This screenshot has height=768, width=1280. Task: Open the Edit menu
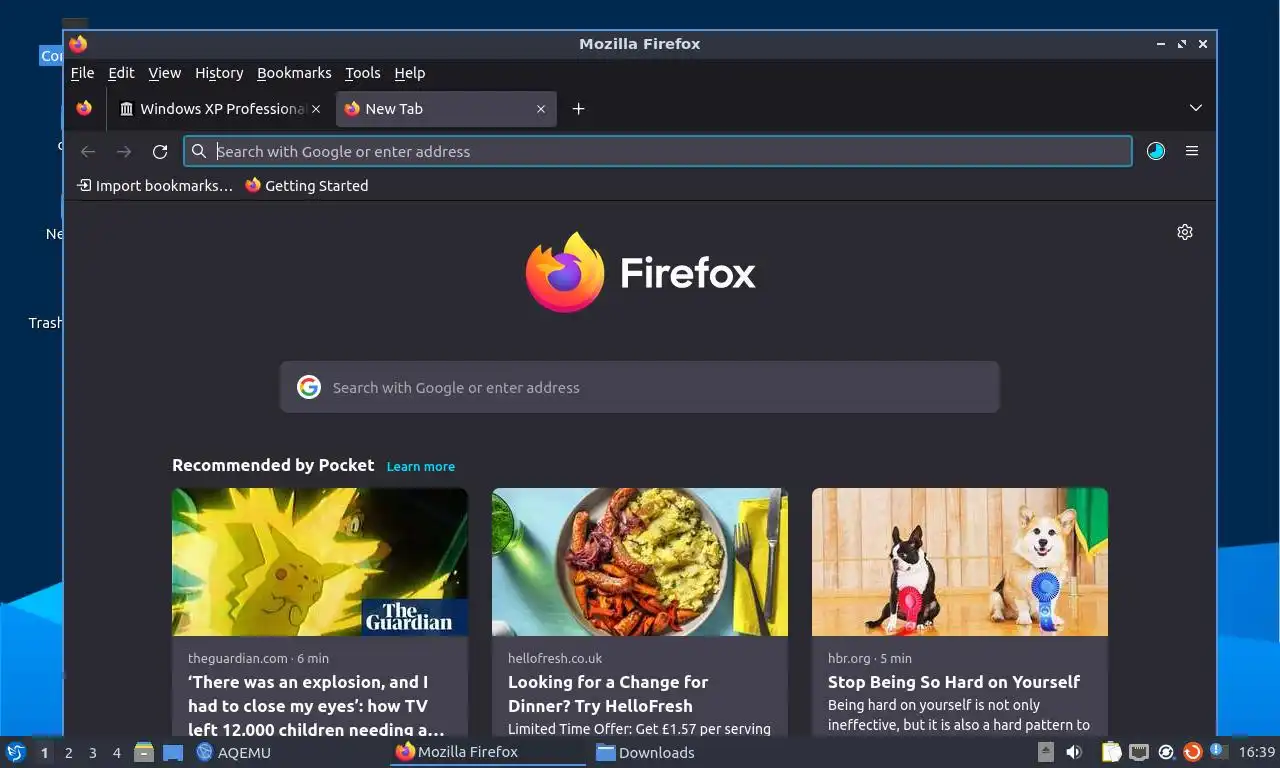point(121,73)
